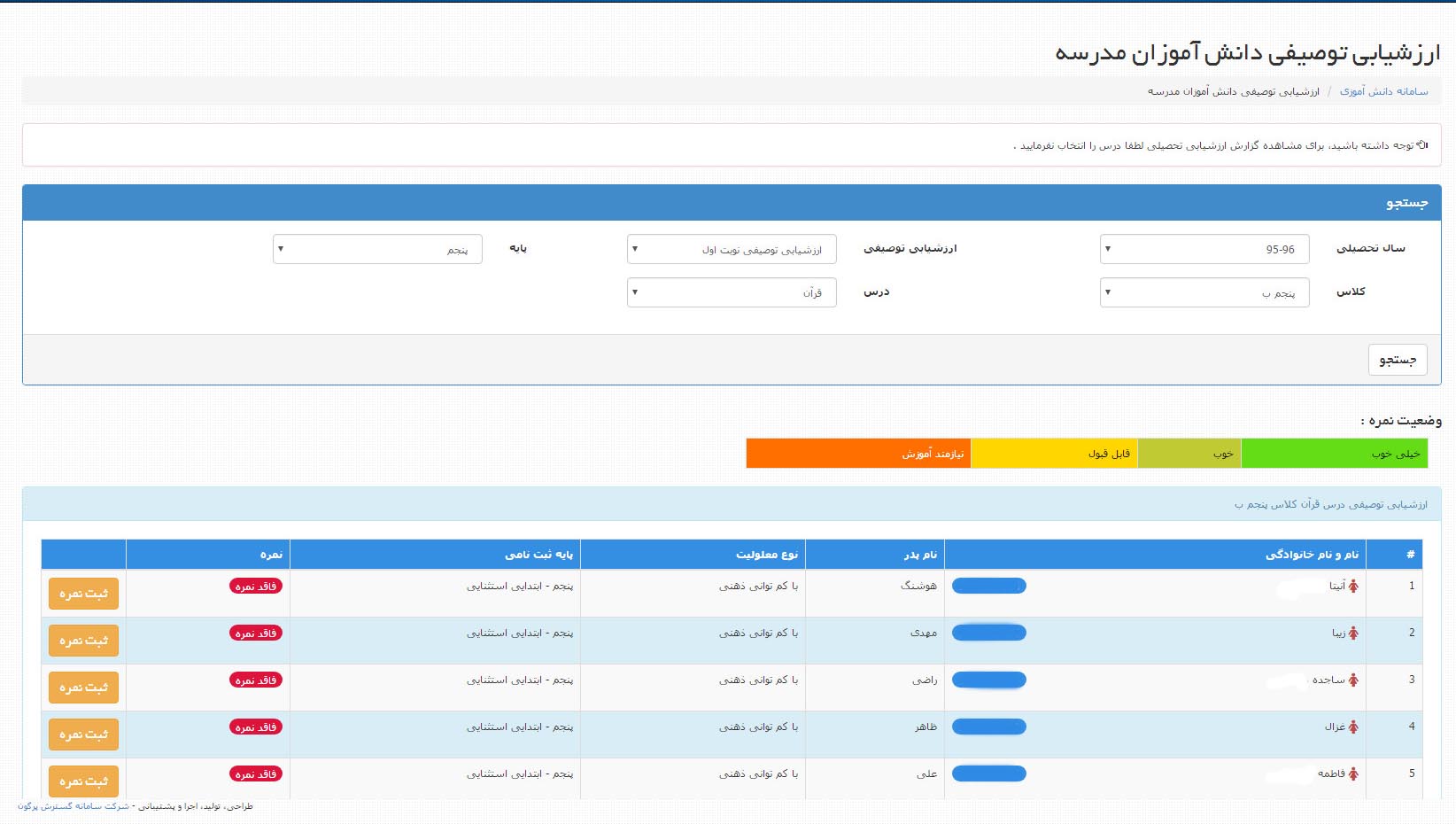The width and height of the screenshot is (1456, 824).
Task: Click student name ساجده
Action: (1328, 680)
